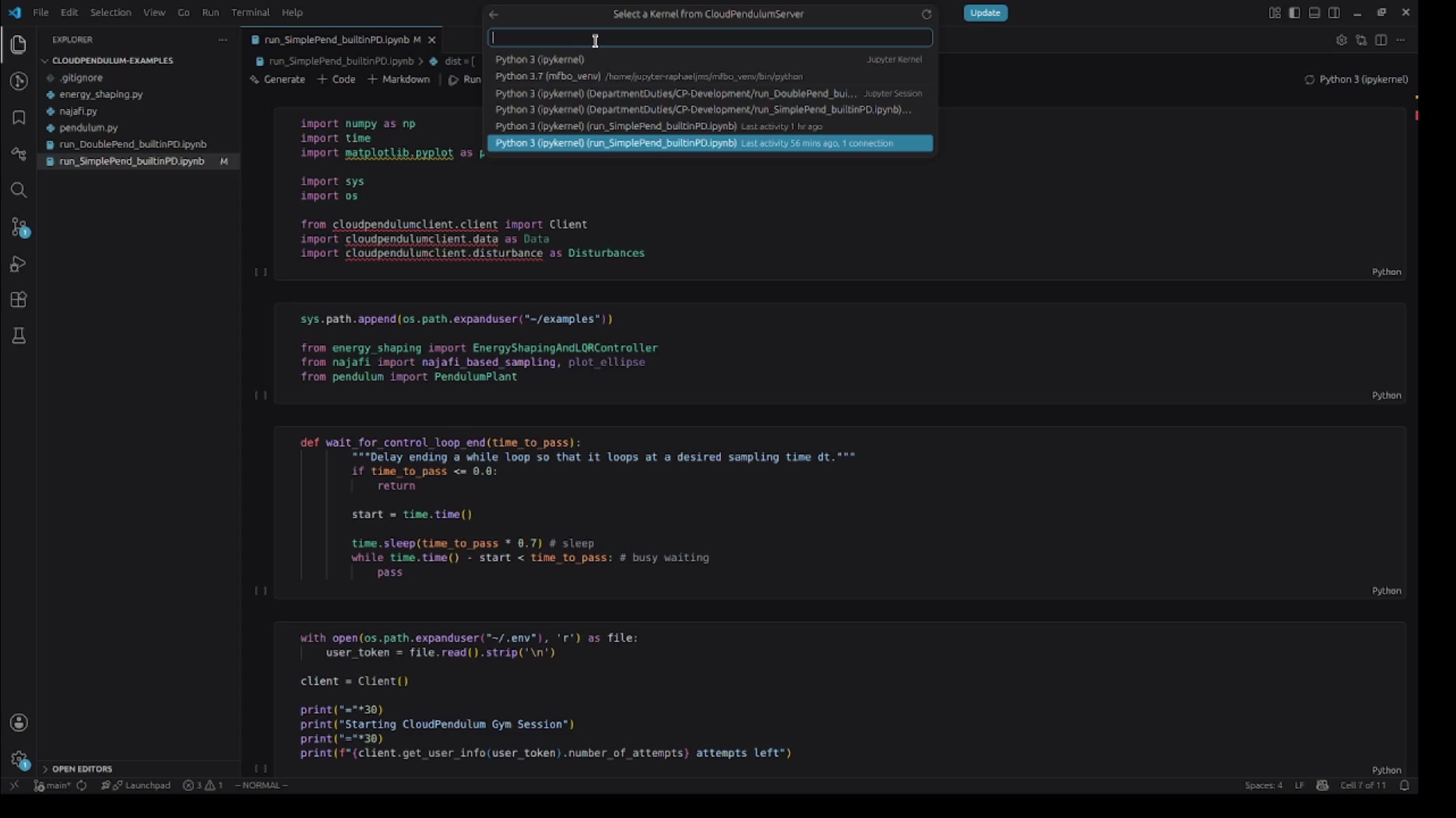This screenshot has height=818, width=1456.
Task: Toggle Secondary Side Bar visibility
Action: pyautogui.click(x=1334, y=12)
